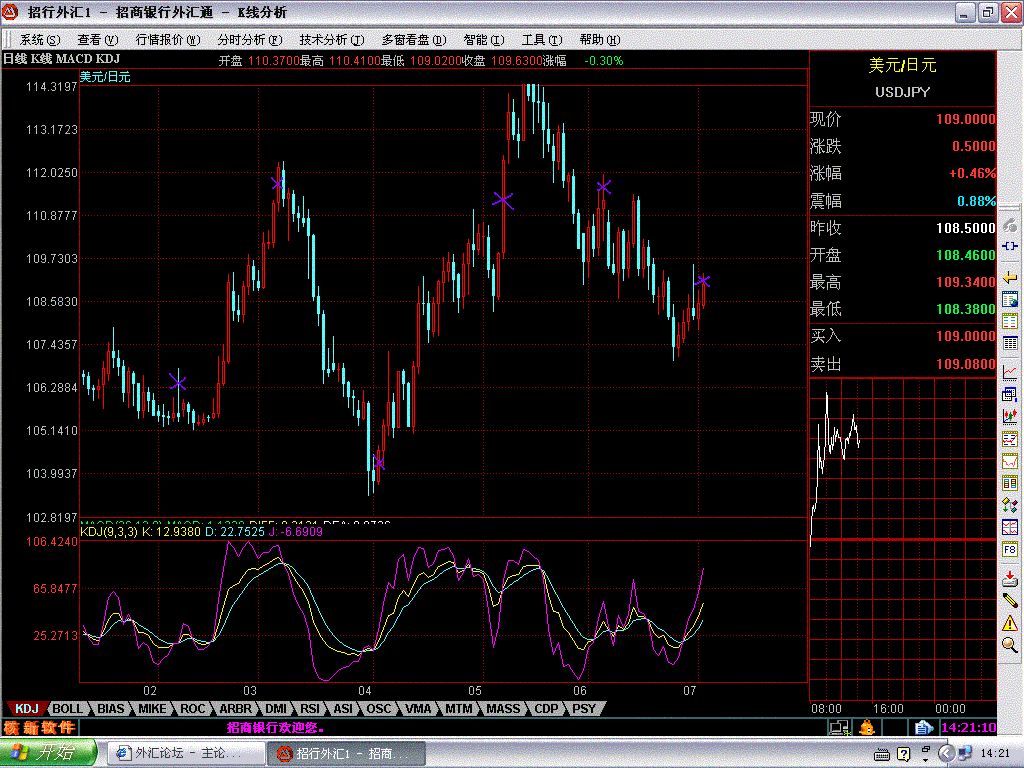Viewport: 1024px width, 768px height.
Task: Open the 行情报价 menu
Action: 159,40
